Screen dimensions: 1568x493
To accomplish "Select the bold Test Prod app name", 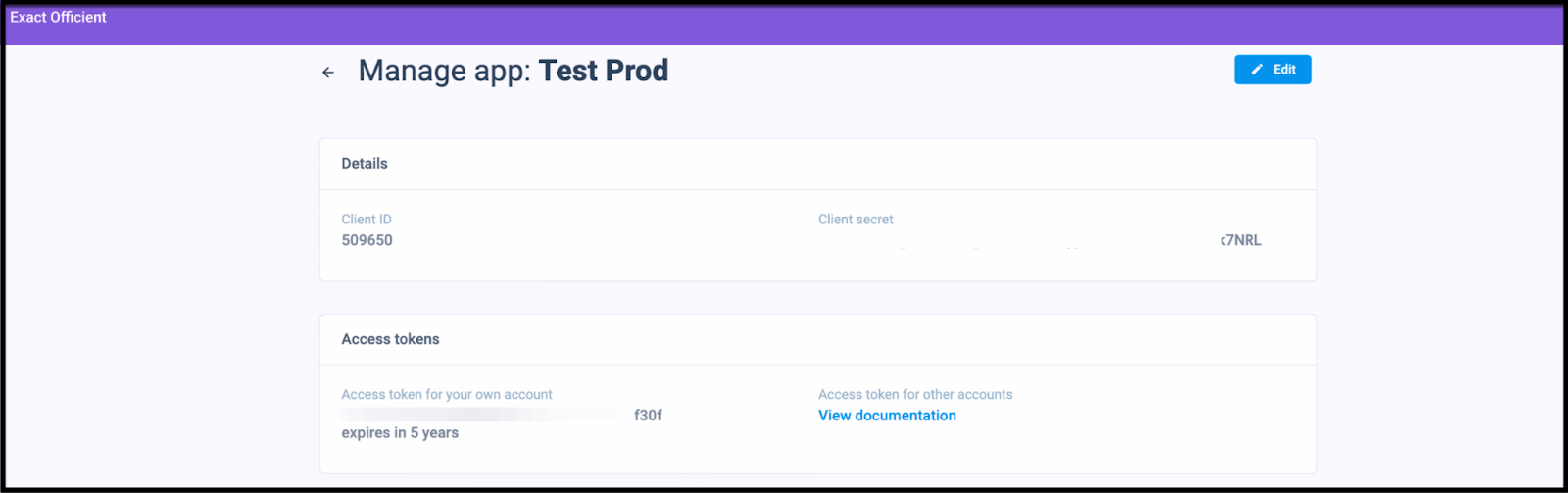I will 604,71.
